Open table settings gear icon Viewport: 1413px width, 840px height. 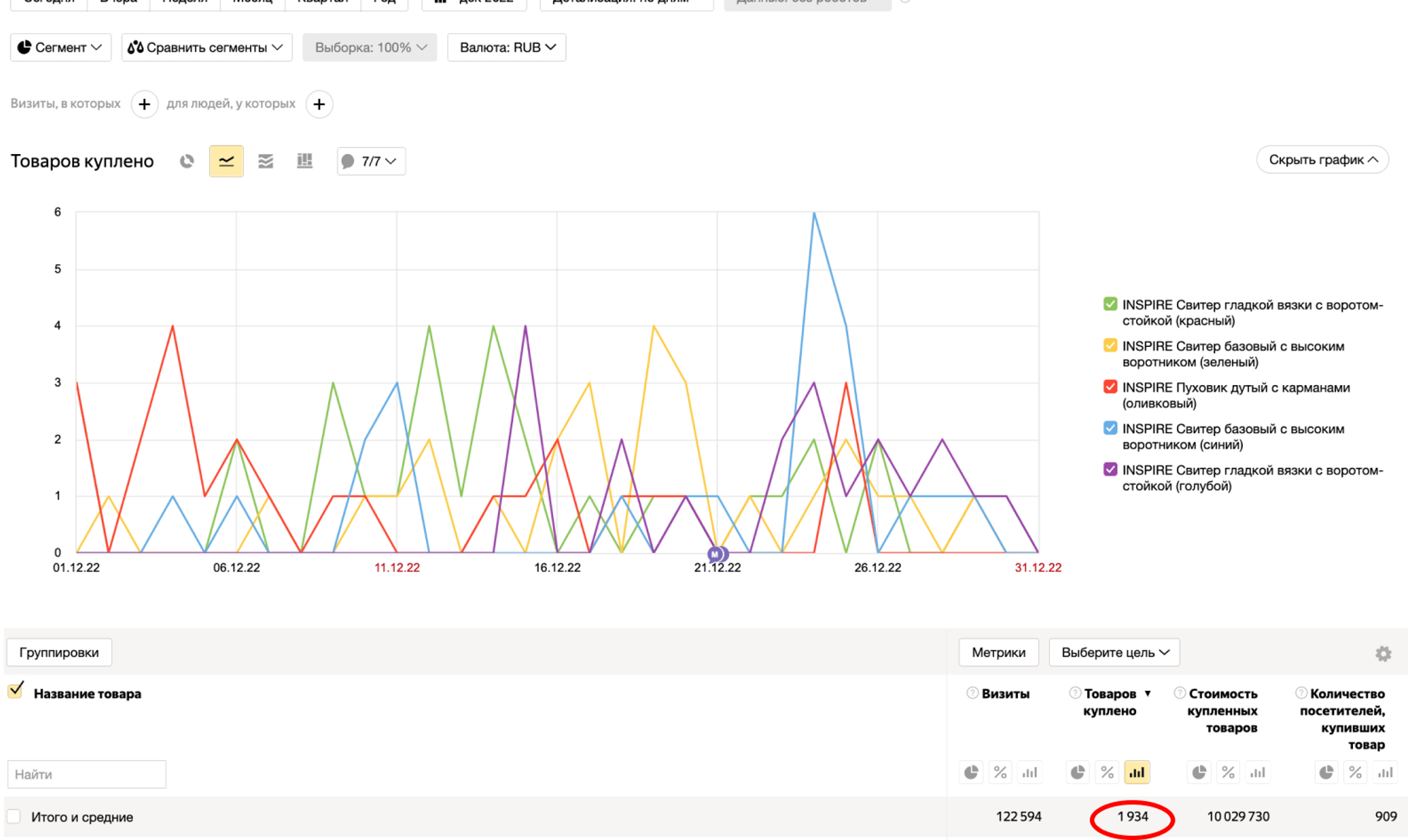point(1383,653)
